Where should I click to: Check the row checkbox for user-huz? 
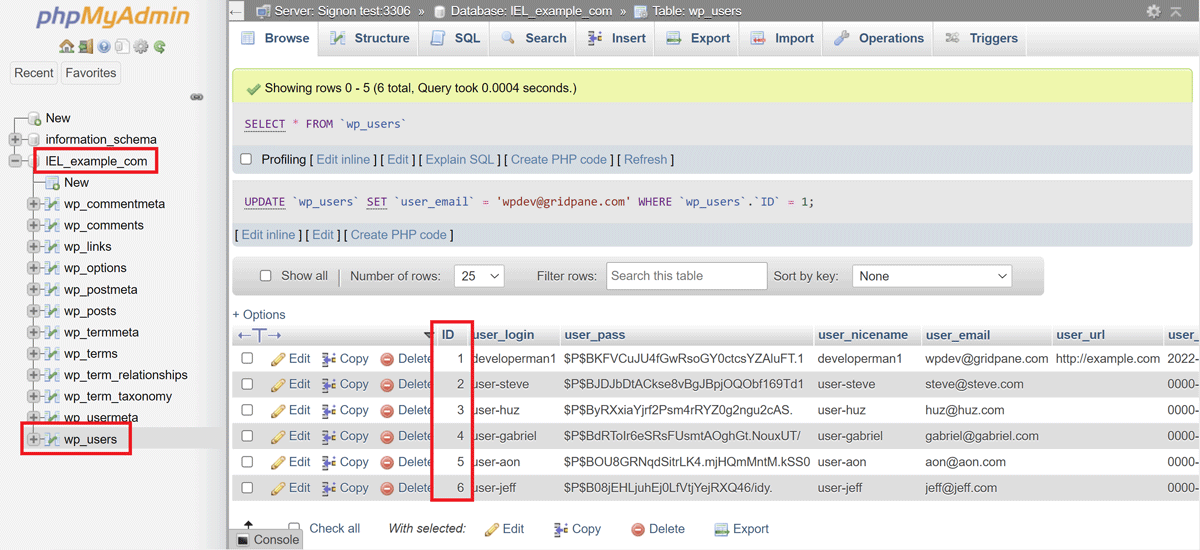coord(247,410)
